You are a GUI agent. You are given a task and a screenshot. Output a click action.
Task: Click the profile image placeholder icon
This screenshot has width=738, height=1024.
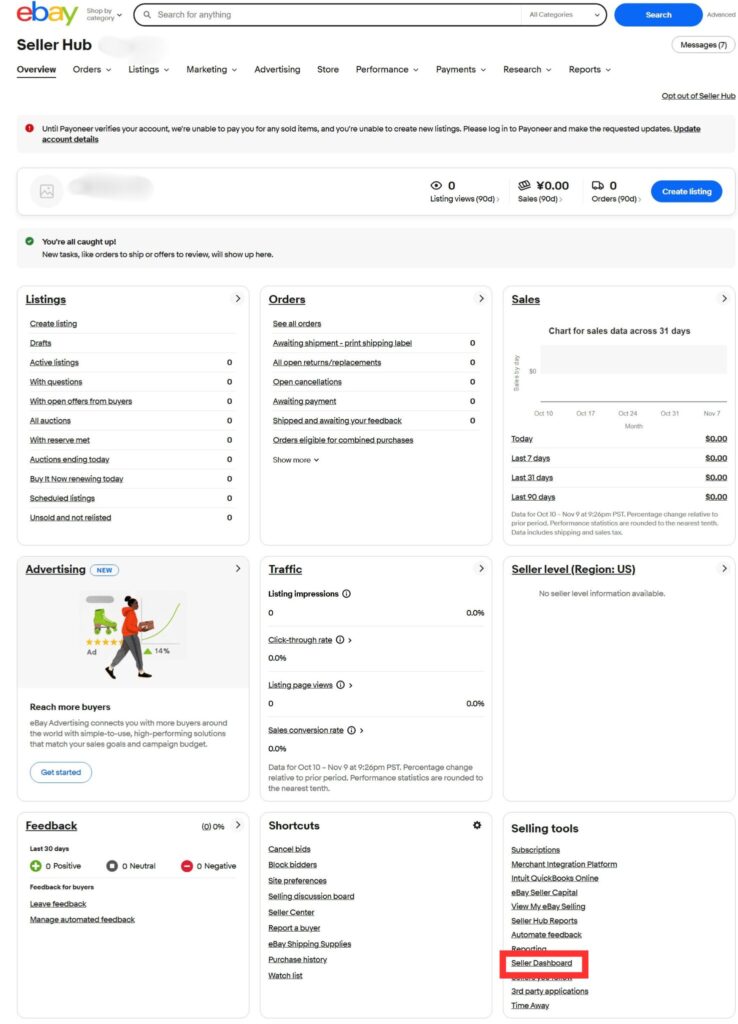tap(46, 190)
